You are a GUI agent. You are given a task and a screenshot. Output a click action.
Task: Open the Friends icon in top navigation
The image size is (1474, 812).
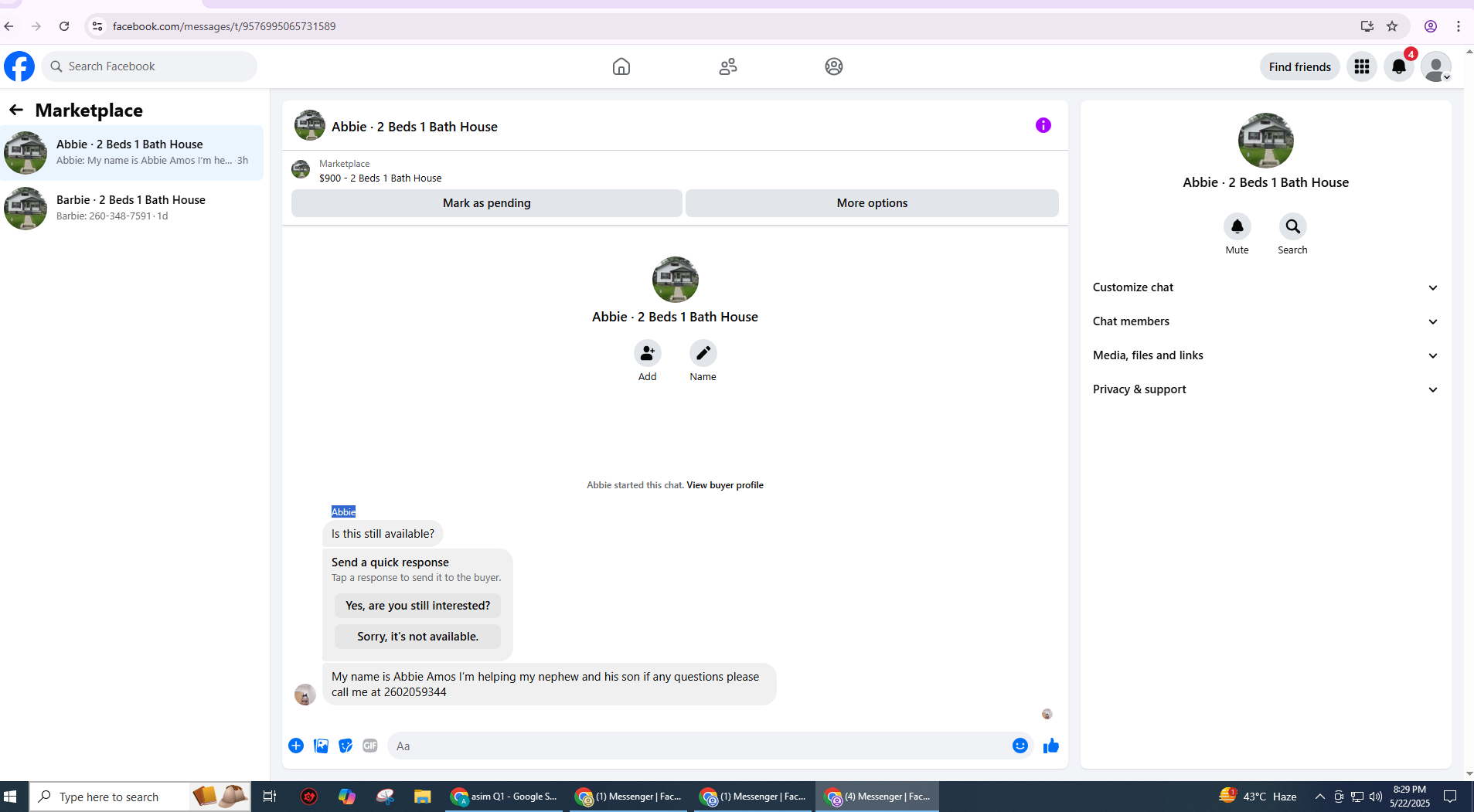click(728, 66)
